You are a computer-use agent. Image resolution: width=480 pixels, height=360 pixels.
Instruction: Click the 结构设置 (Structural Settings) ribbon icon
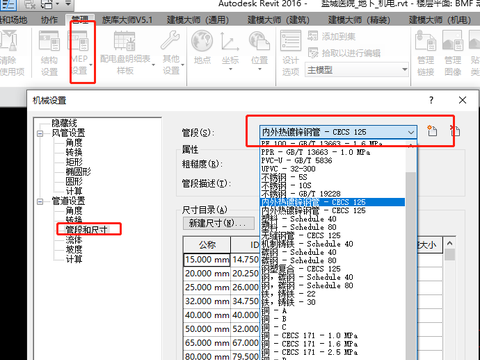49,41
